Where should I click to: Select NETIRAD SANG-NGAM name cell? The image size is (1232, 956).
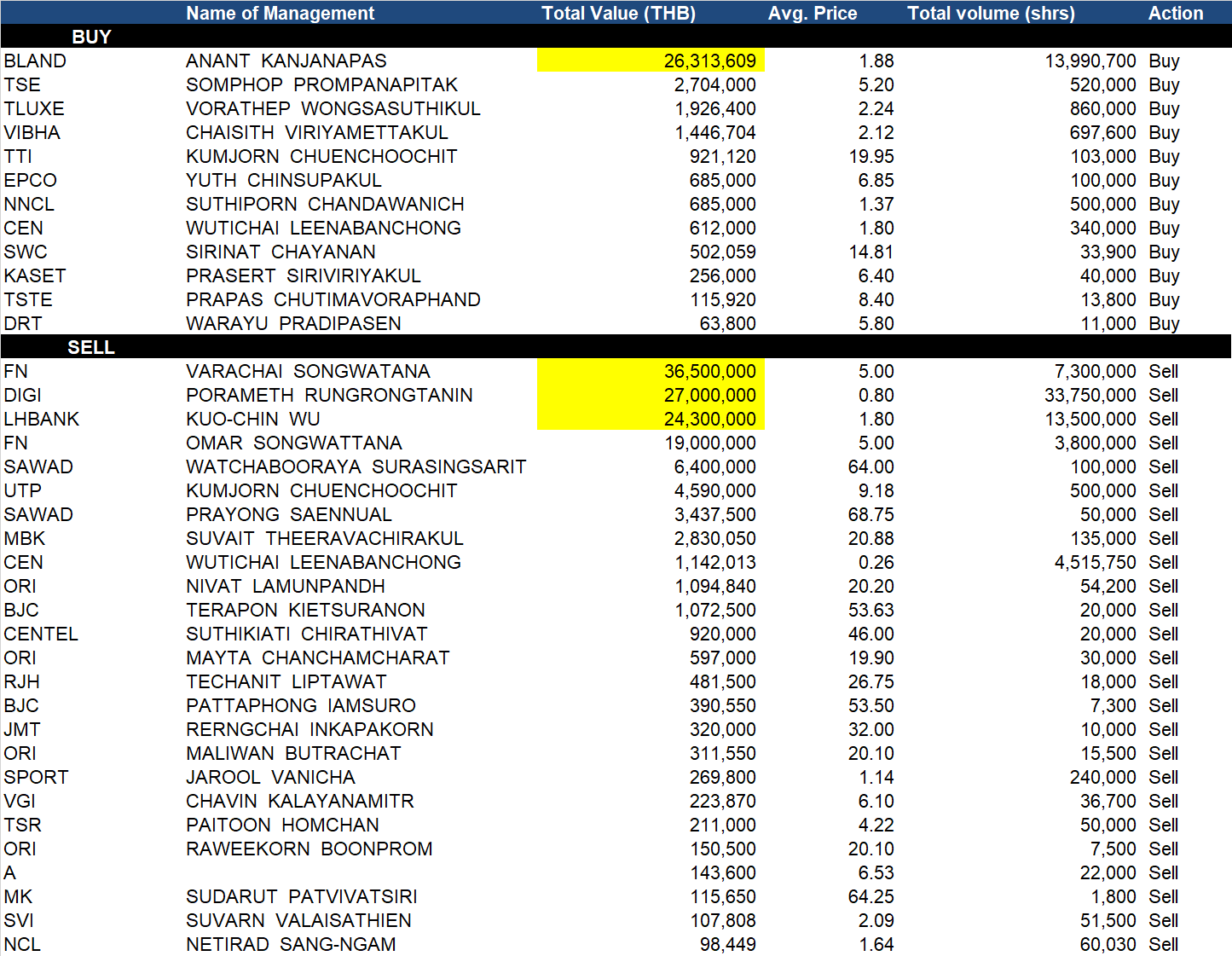point(292,944)
